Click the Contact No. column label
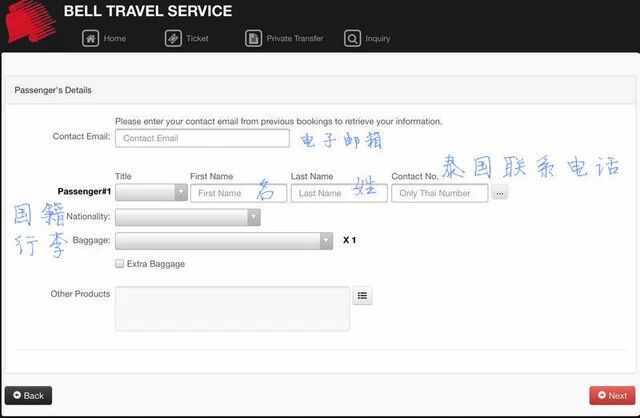 (415, 176)
